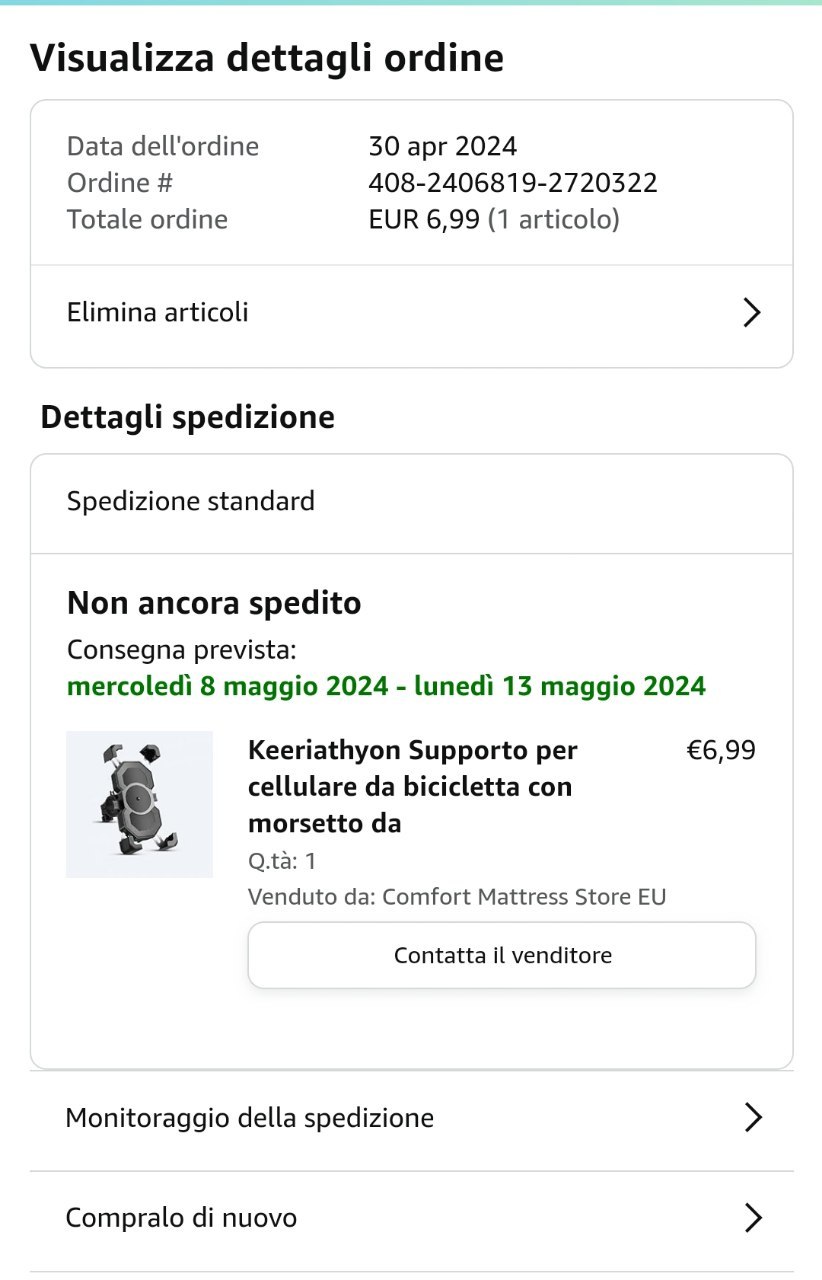Click the Non ancora spedito status
822x1280 pixels.
(x=214, y=604)
